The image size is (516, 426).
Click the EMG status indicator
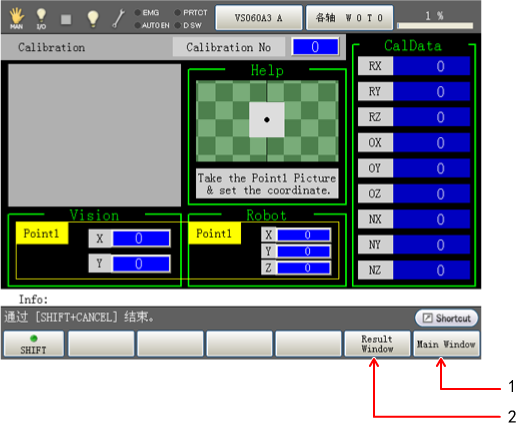pos(147,13)
